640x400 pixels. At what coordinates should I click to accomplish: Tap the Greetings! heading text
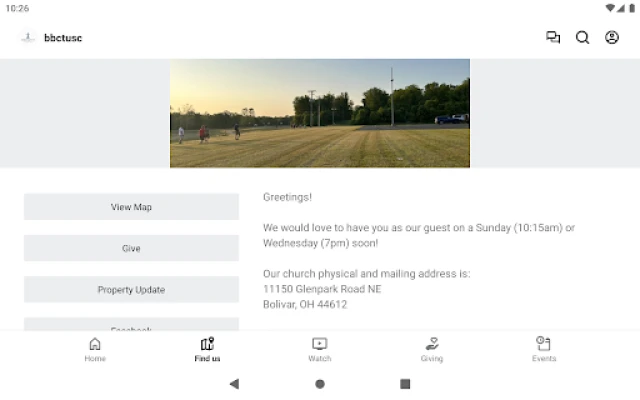click(287, 197)
